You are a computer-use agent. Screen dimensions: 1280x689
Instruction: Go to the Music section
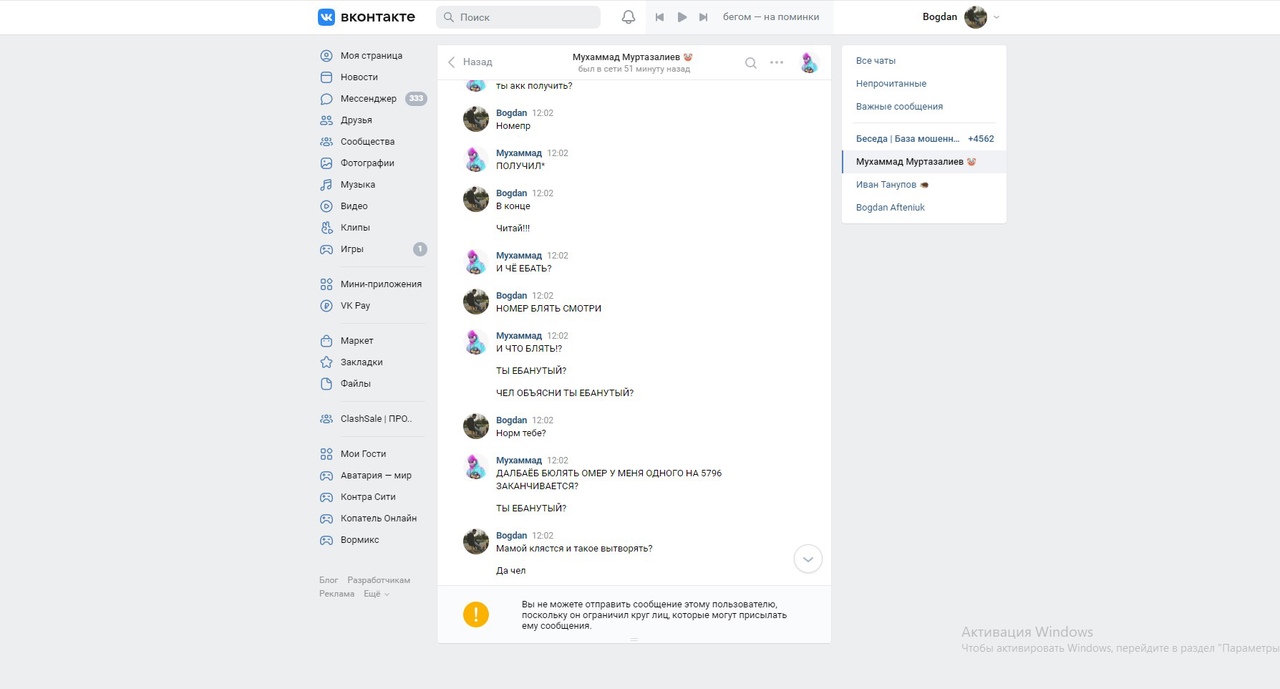pos(357,185)
